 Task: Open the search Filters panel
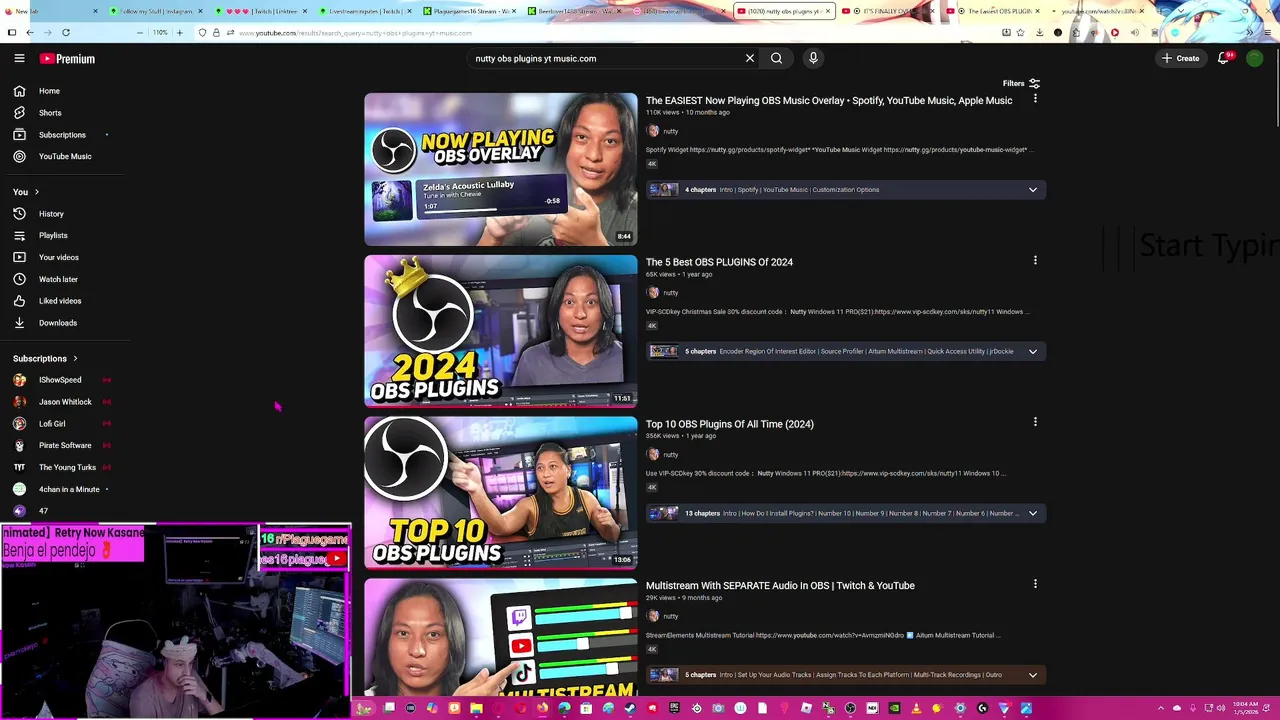[1021, 83]
